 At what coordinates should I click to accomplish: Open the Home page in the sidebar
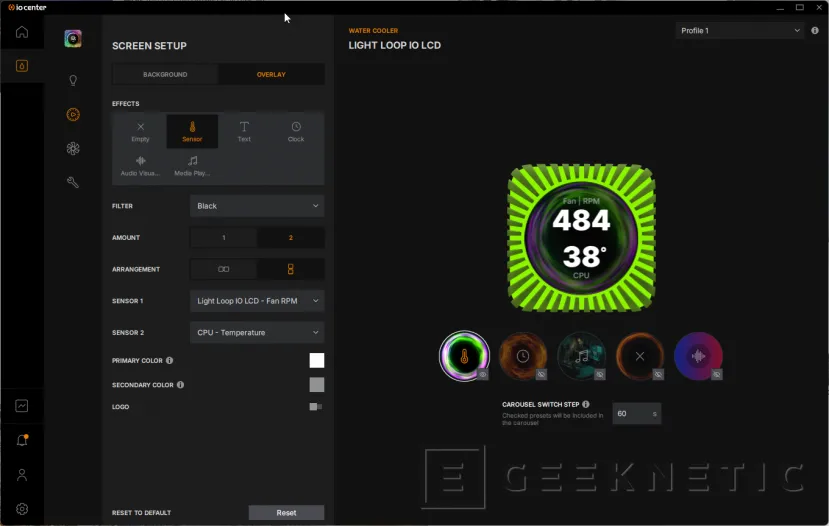tap(22, 32)
